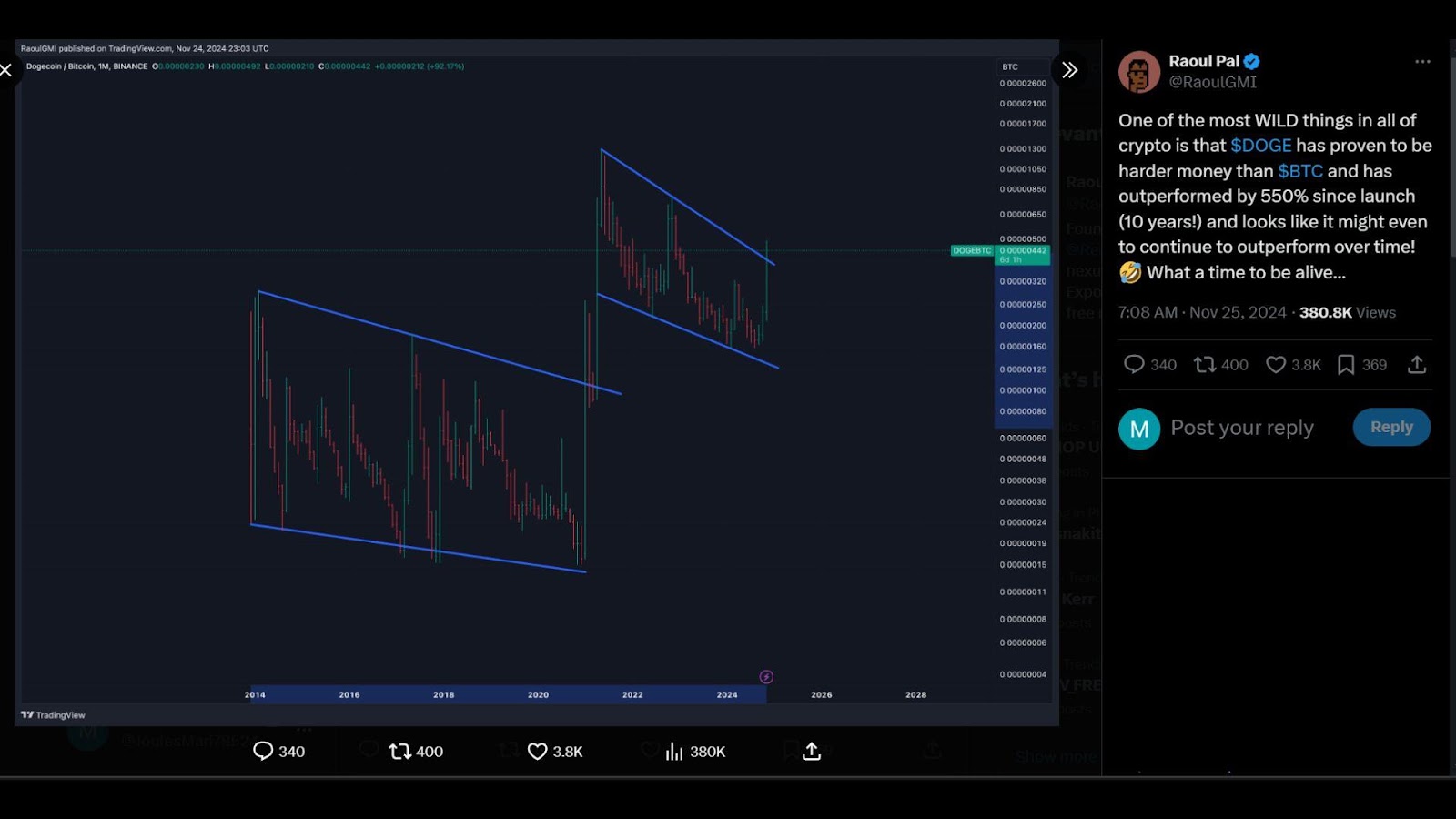The height and width of the screenshot is (819, 1456).
Task: Click the DOGEBTC price label on the chart
Action: tap(972, 250)
